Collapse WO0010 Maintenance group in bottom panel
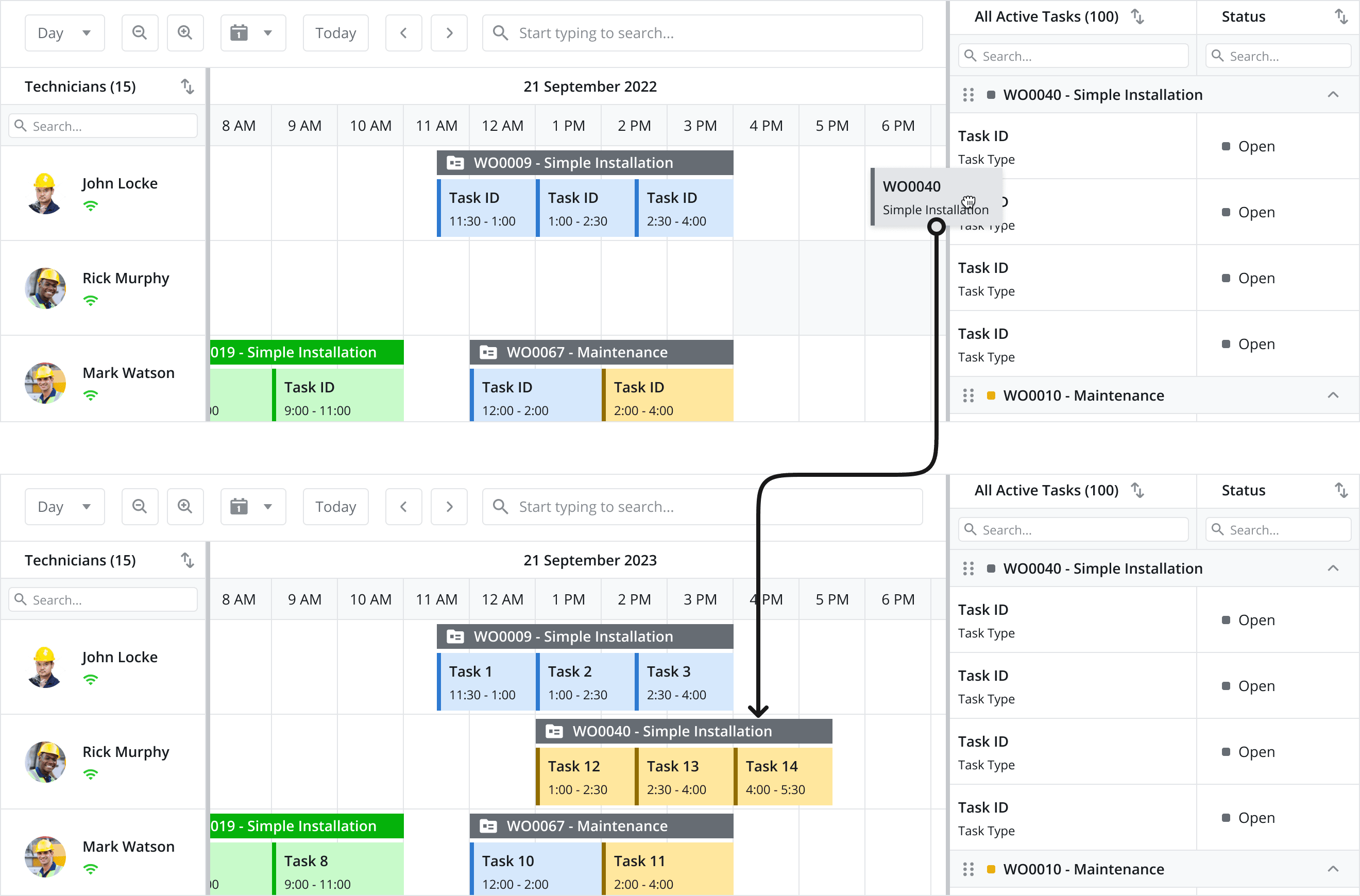The height and width of the screenshot is (896, 1360). coord(1333,869)
